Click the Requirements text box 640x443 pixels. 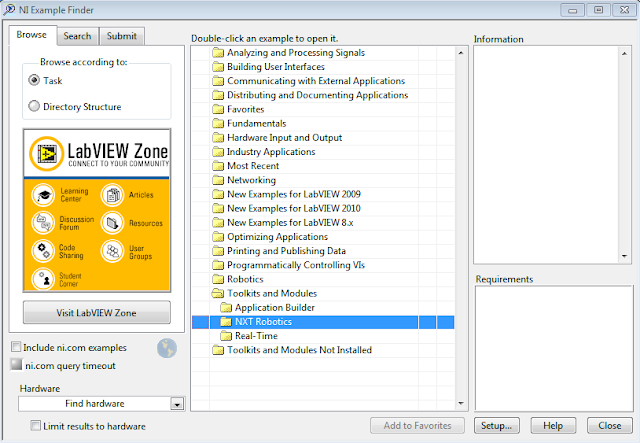[x=554, y=348]
